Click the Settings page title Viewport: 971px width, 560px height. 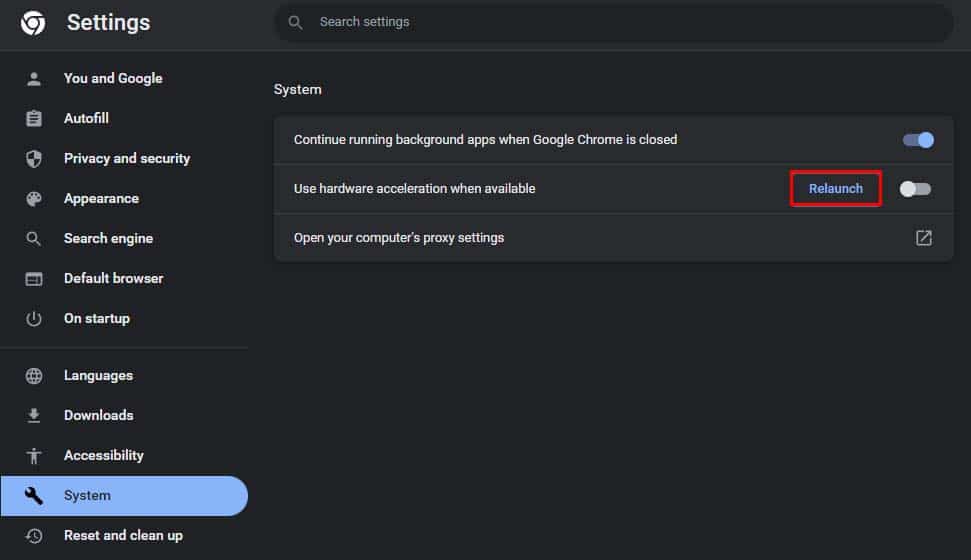coord(108,23)
